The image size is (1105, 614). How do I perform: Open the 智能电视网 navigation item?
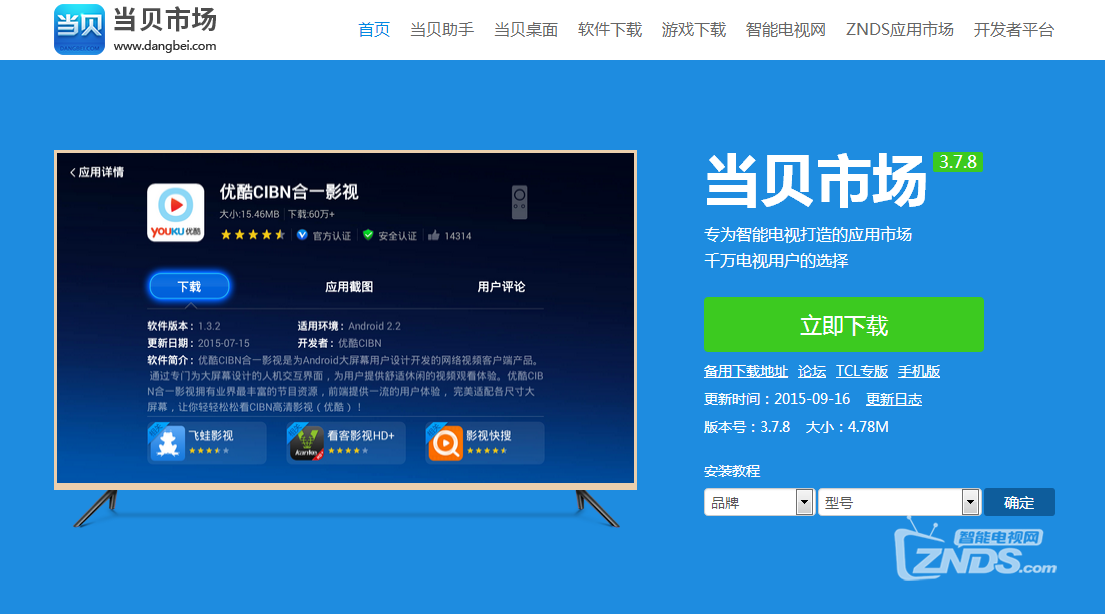coord(786,30)
